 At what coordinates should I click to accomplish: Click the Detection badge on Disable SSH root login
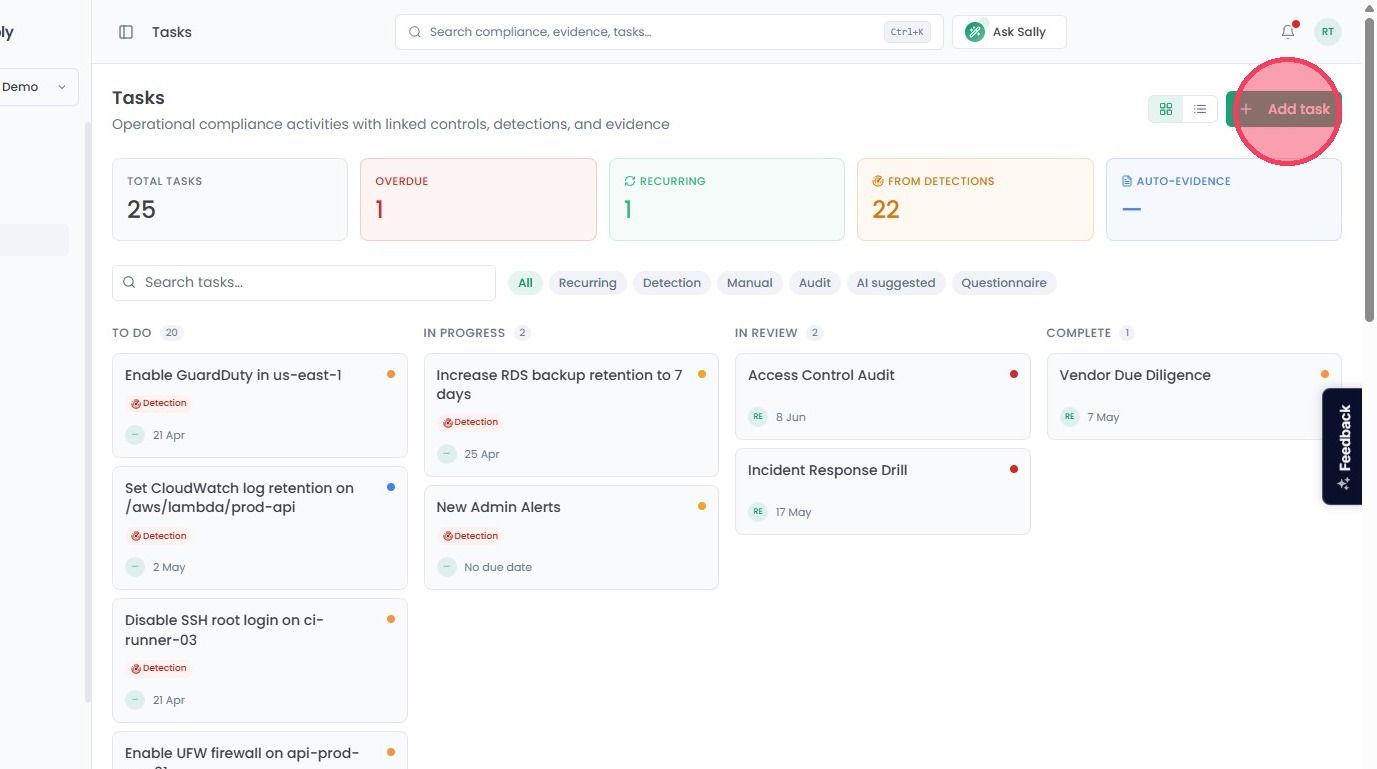click(158, 668)
